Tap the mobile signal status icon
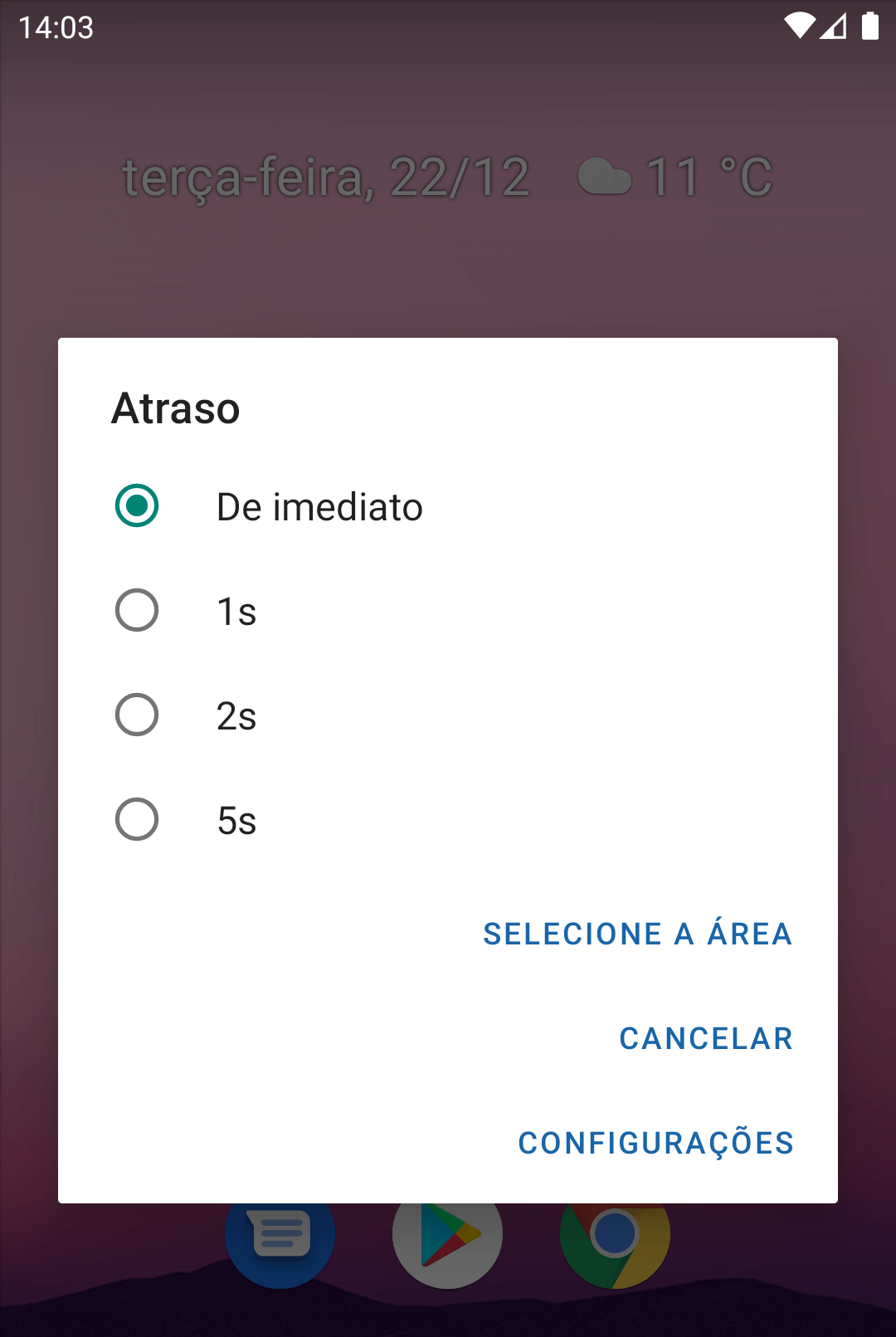 pyautogui.click(x=833, y=27)
